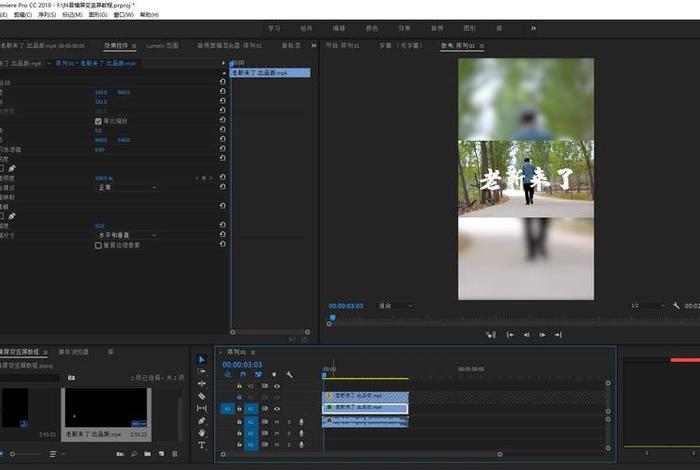Hide track V1 with its eye icon
Screen dimensions: 700x470
277,409
